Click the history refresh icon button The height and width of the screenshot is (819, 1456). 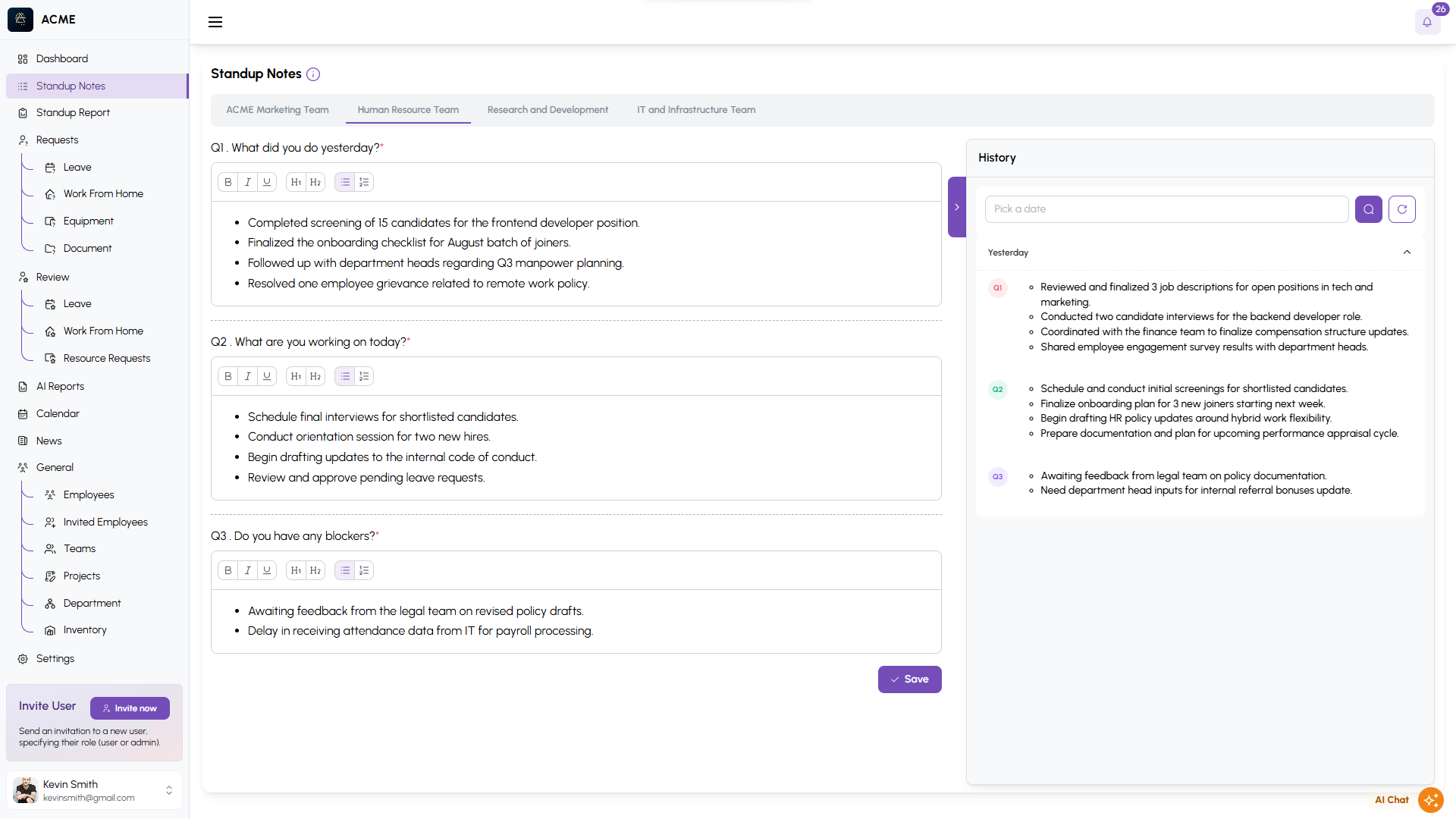(1401, 209)
